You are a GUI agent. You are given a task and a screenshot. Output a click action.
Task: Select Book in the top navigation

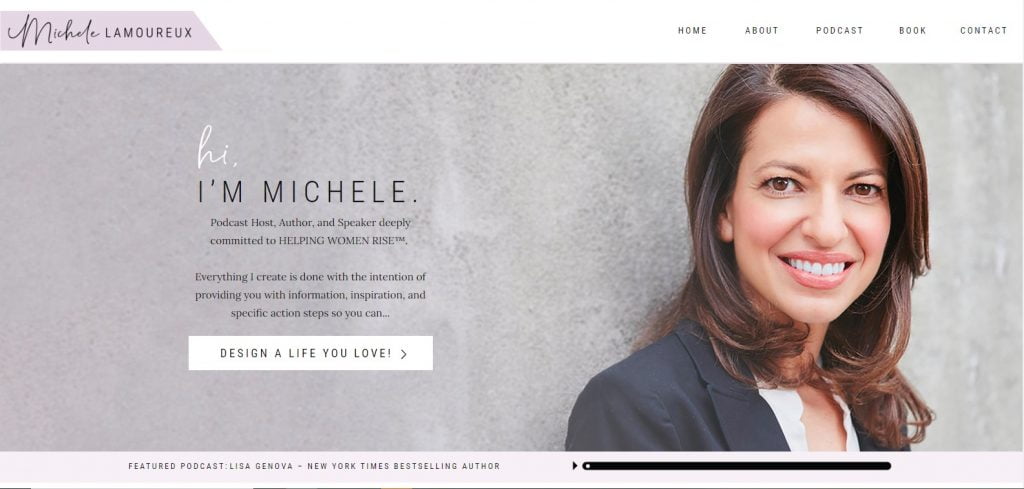pyautogui.click(x=912, y=31)
